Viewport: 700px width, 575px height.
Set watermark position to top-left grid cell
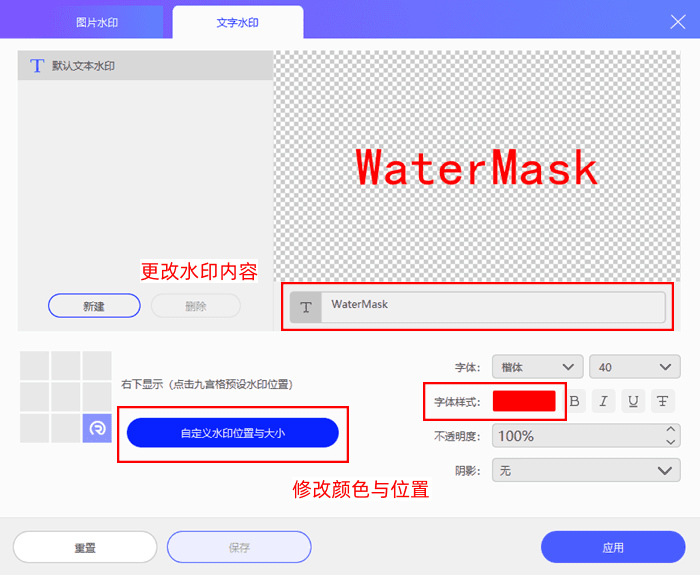34,366
